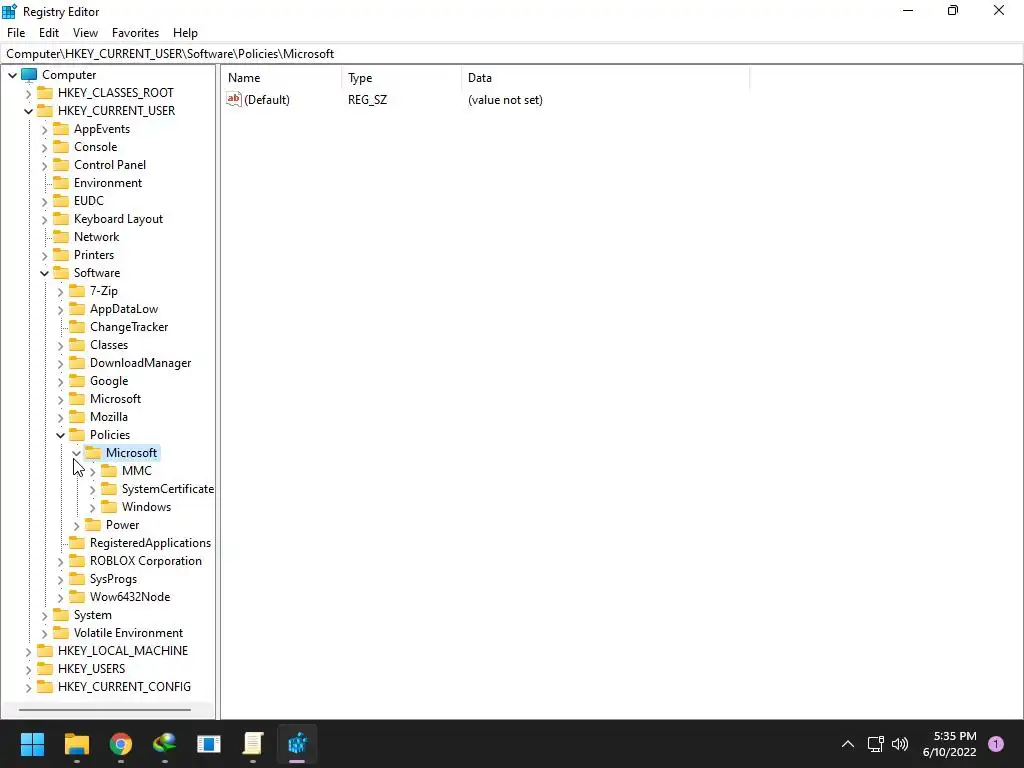The width and height of the screenshot is (1024, 768).
Task: Click the Data column header
Action: 605,78
